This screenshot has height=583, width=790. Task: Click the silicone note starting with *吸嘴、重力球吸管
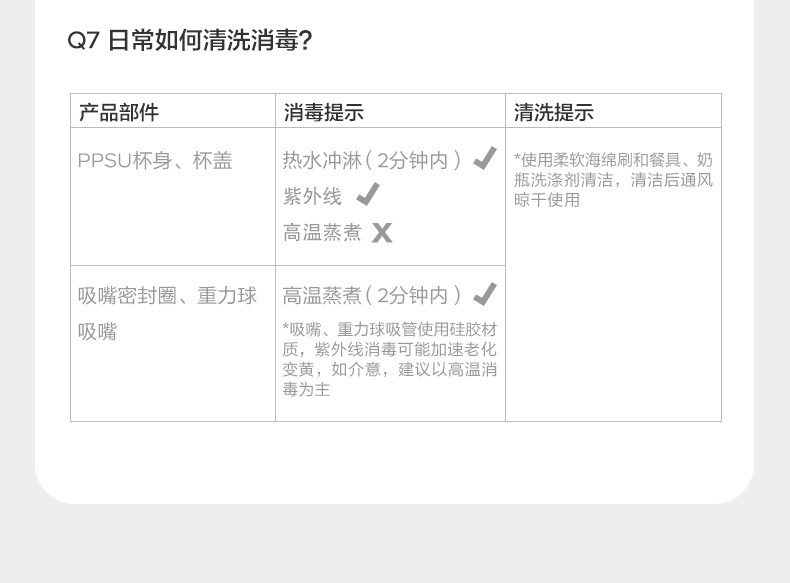[389, 359]
